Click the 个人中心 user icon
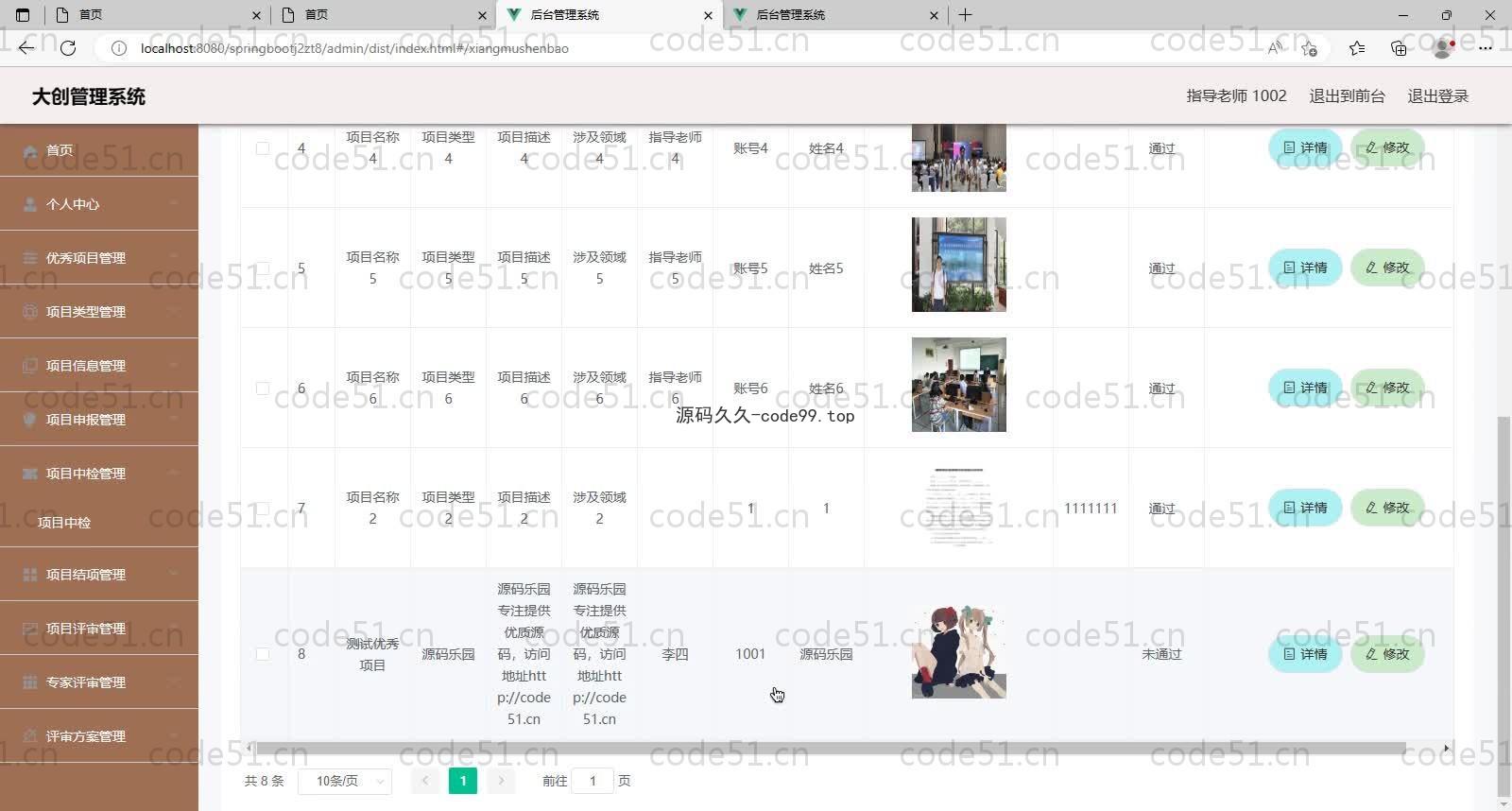Screen dimensions: 1512x811 pyautogui.click(x=30, y=204)
